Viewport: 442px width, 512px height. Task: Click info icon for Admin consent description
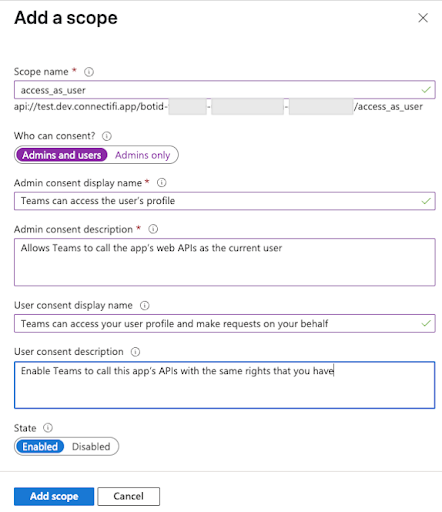click(153, 229)
